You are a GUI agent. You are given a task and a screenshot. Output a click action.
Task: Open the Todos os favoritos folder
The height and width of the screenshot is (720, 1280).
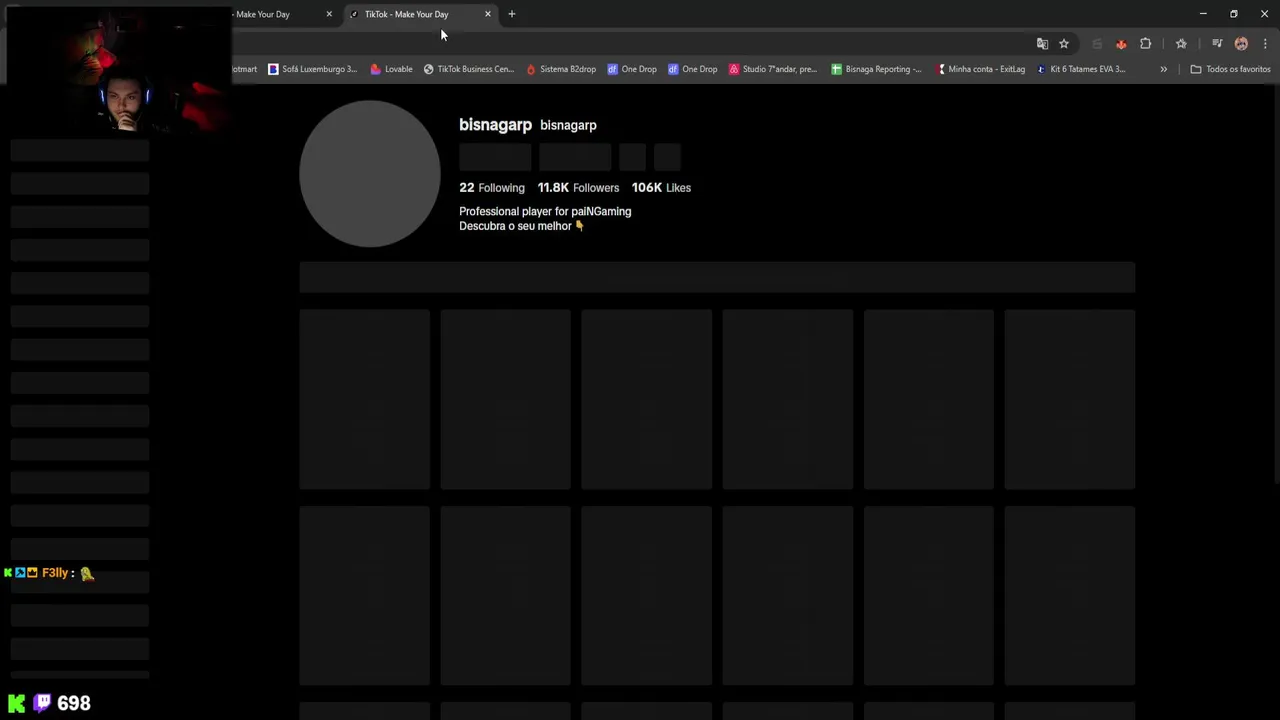click(1230, 69)
